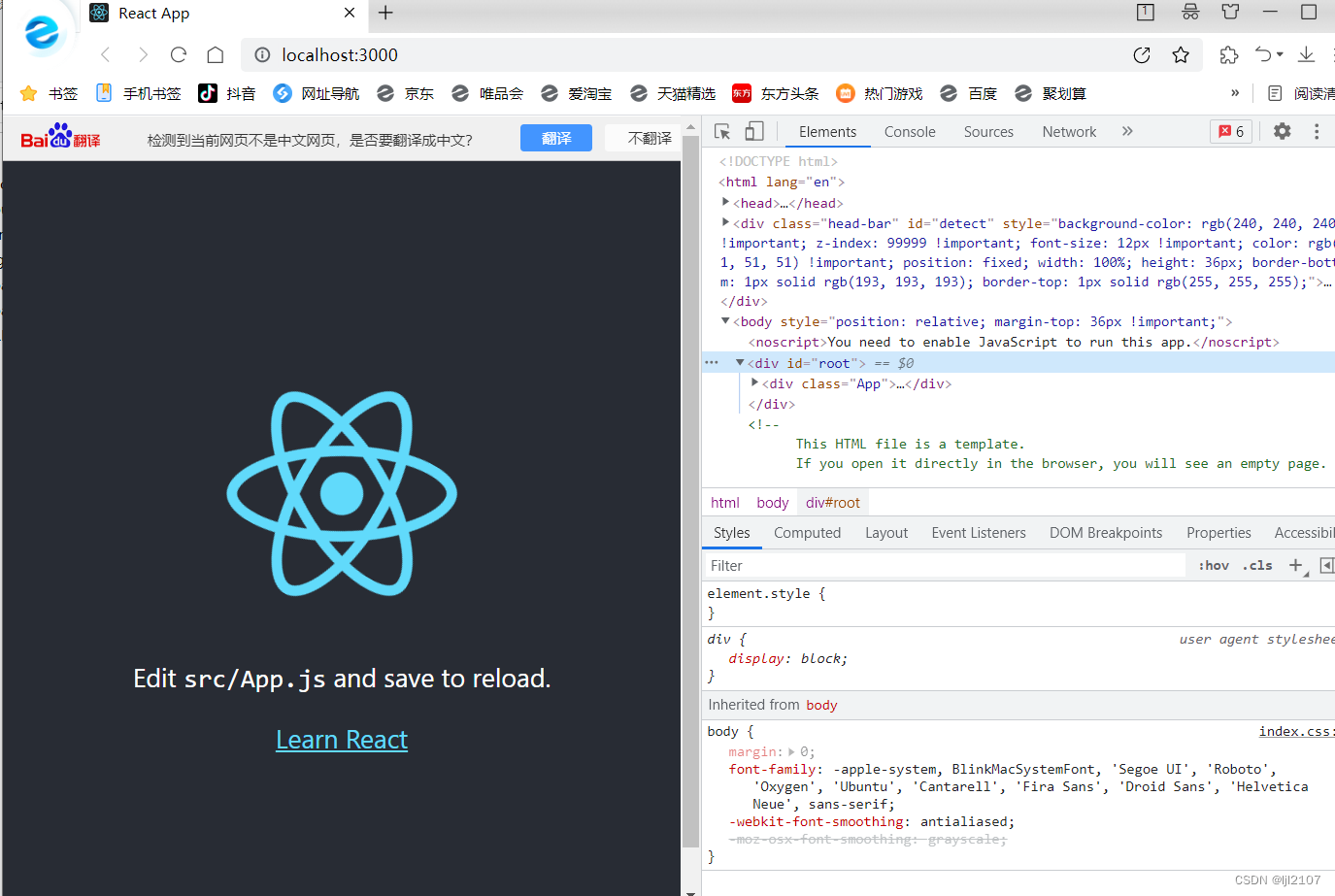
Task: Open DevTools settings gear
Action: 1283,131
